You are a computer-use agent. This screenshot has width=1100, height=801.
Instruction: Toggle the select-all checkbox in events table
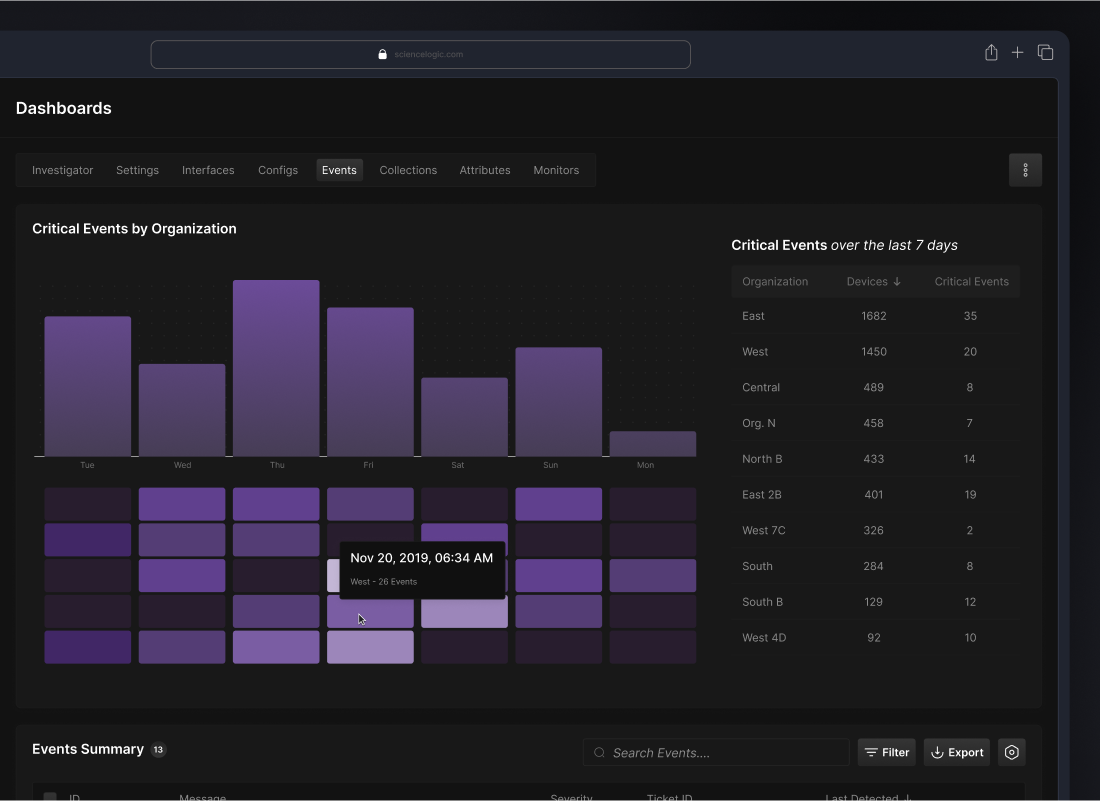click(50, 797)
